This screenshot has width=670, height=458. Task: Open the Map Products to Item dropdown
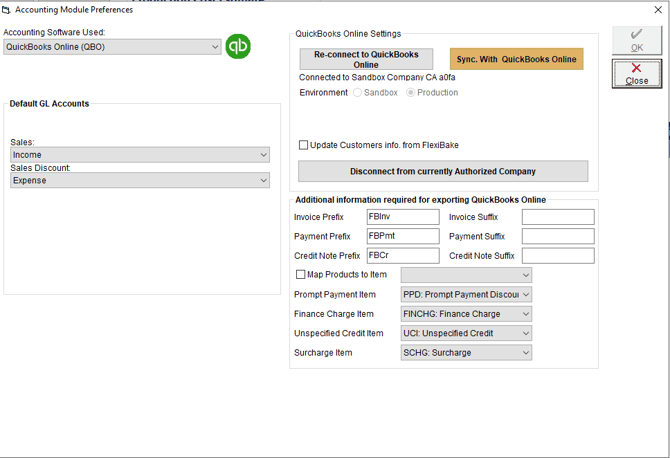coord(466,275)
